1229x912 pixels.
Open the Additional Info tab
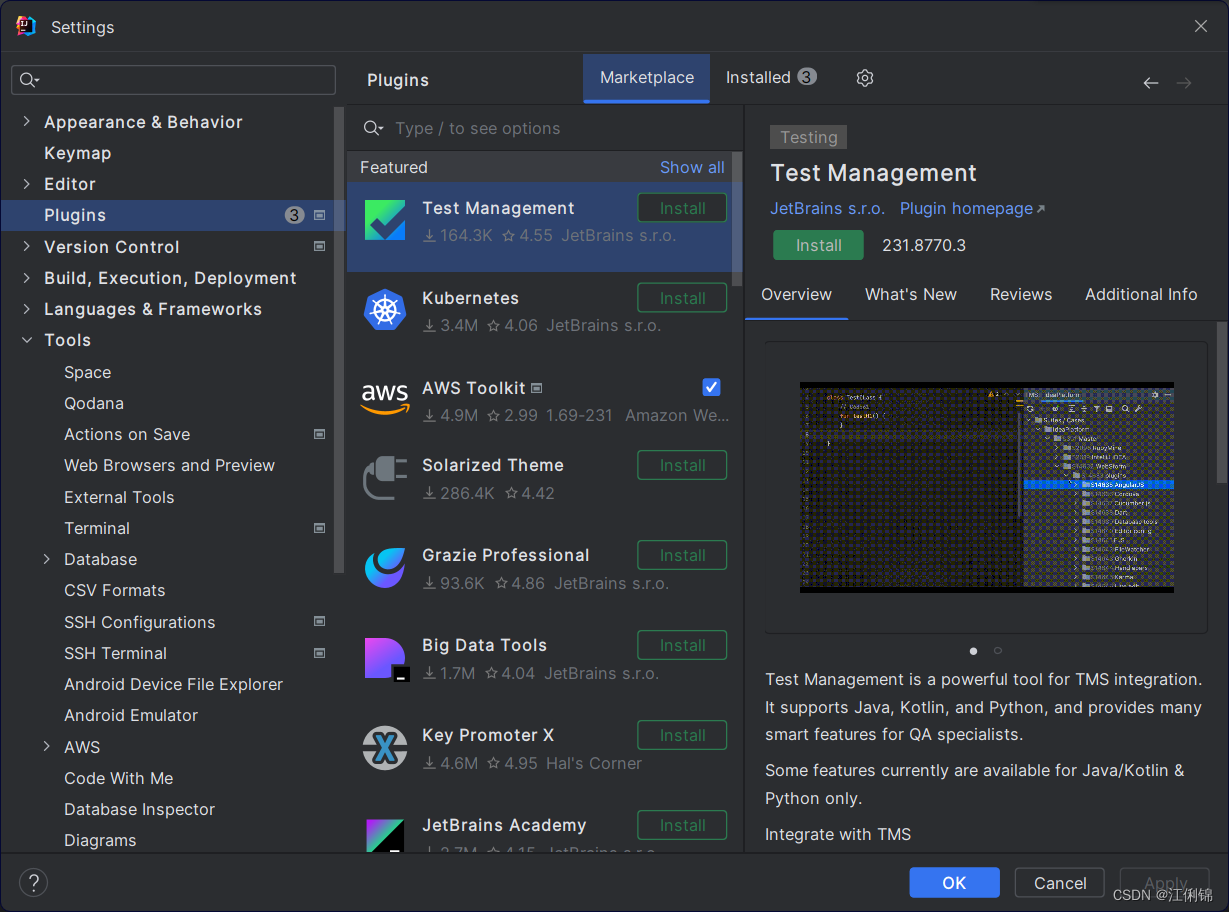click(x=1141, y=294)
